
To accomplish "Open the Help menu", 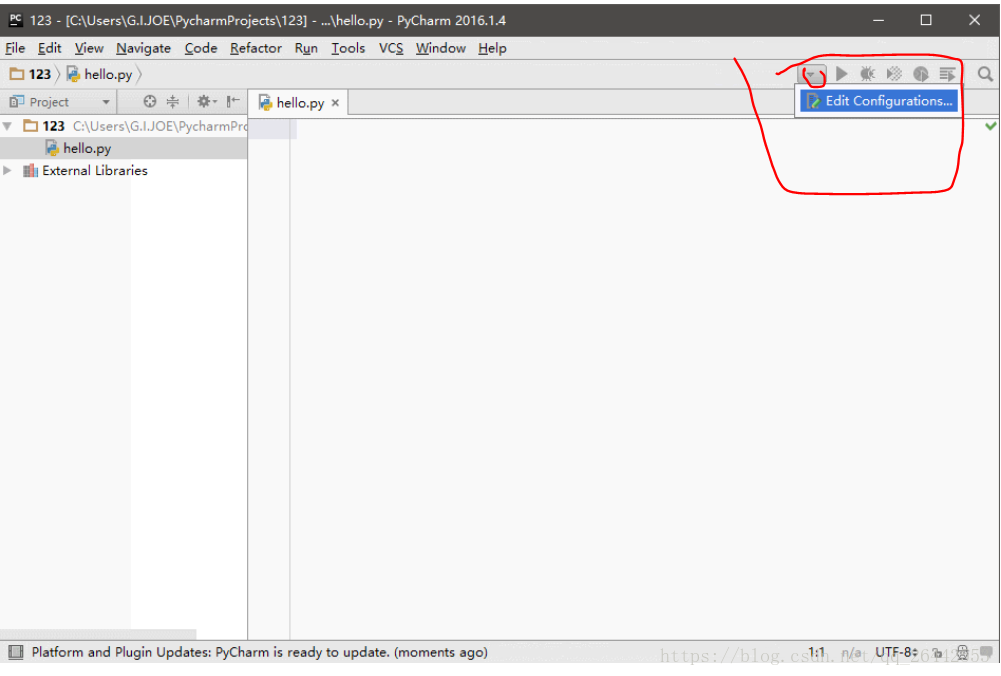I will (x=492, y=48).
